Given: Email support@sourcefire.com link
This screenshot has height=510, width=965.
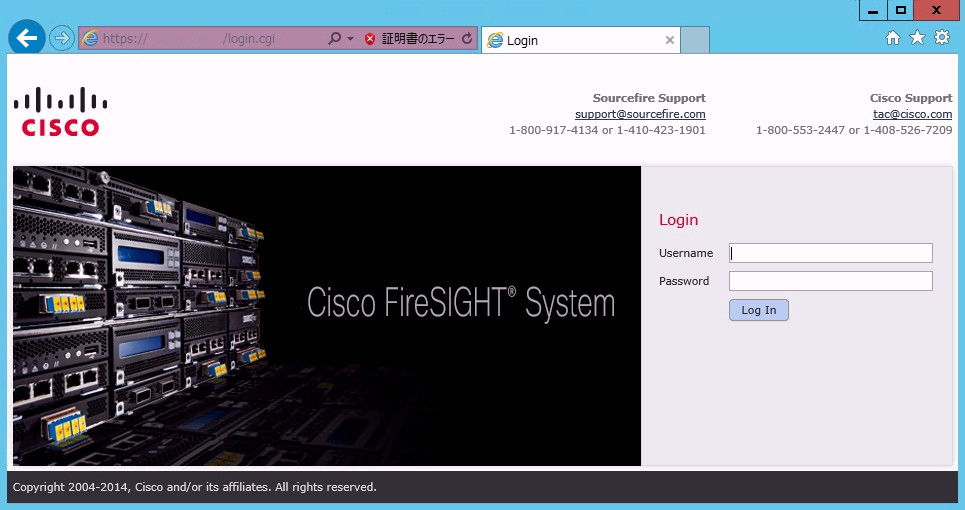Looking at the screenshot, I should click(640, 114).
